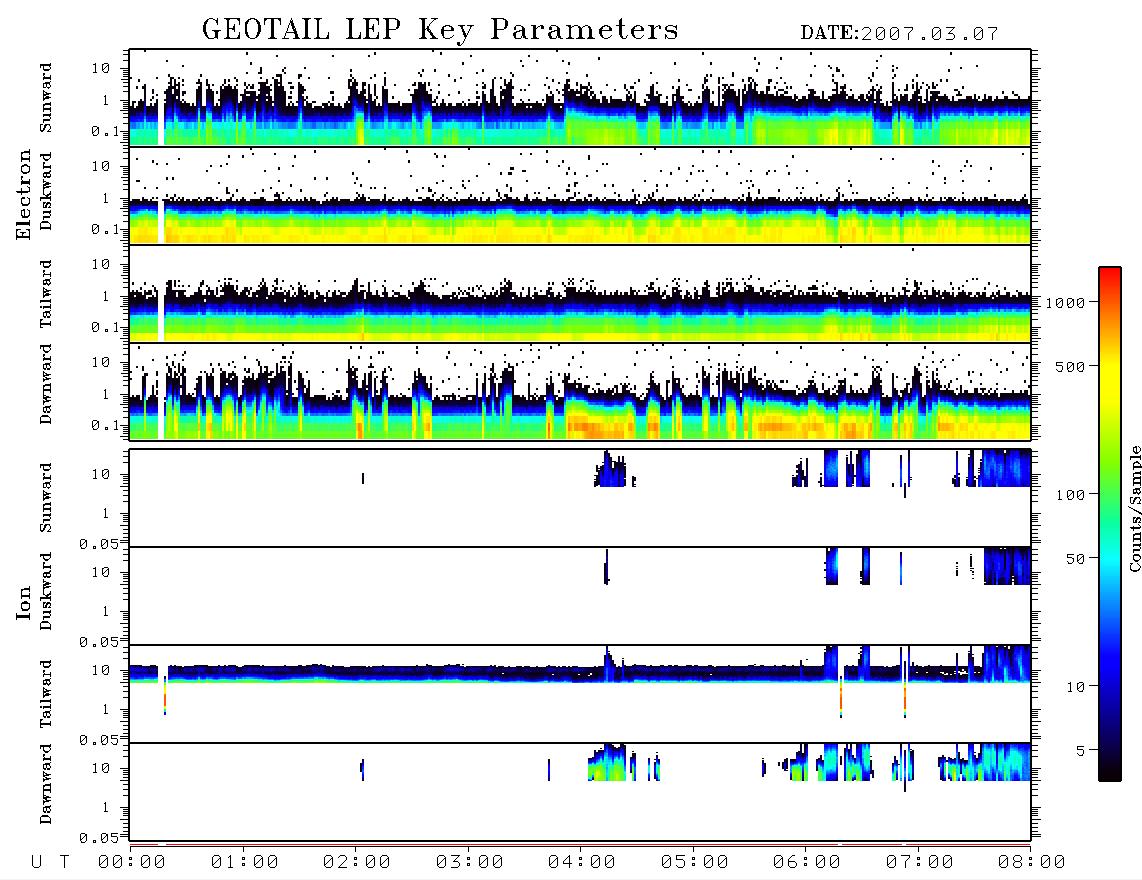The image size is (1142, 880).
Task: Click the '100' colorbar tick value
Action: (1070, 495)
